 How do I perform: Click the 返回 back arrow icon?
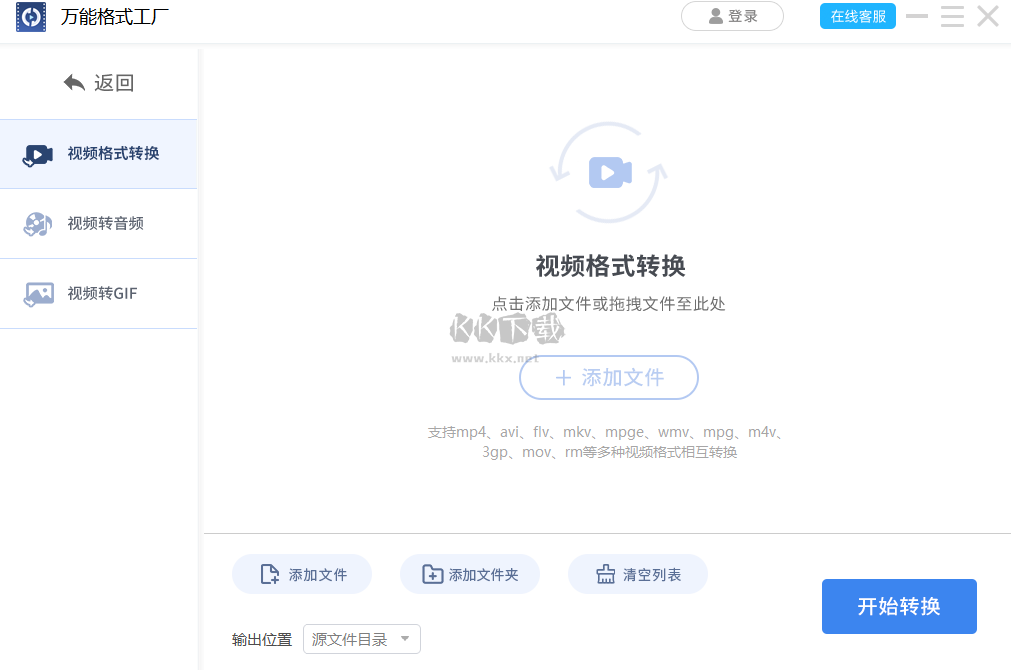click(x=74, y=82)
